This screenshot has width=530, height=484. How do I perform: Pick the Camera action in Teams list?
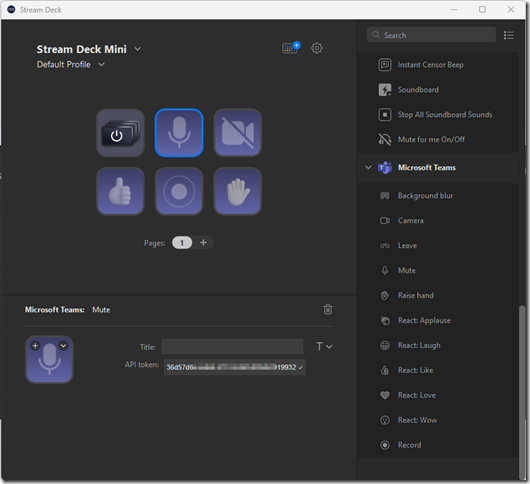click(437, 221)
